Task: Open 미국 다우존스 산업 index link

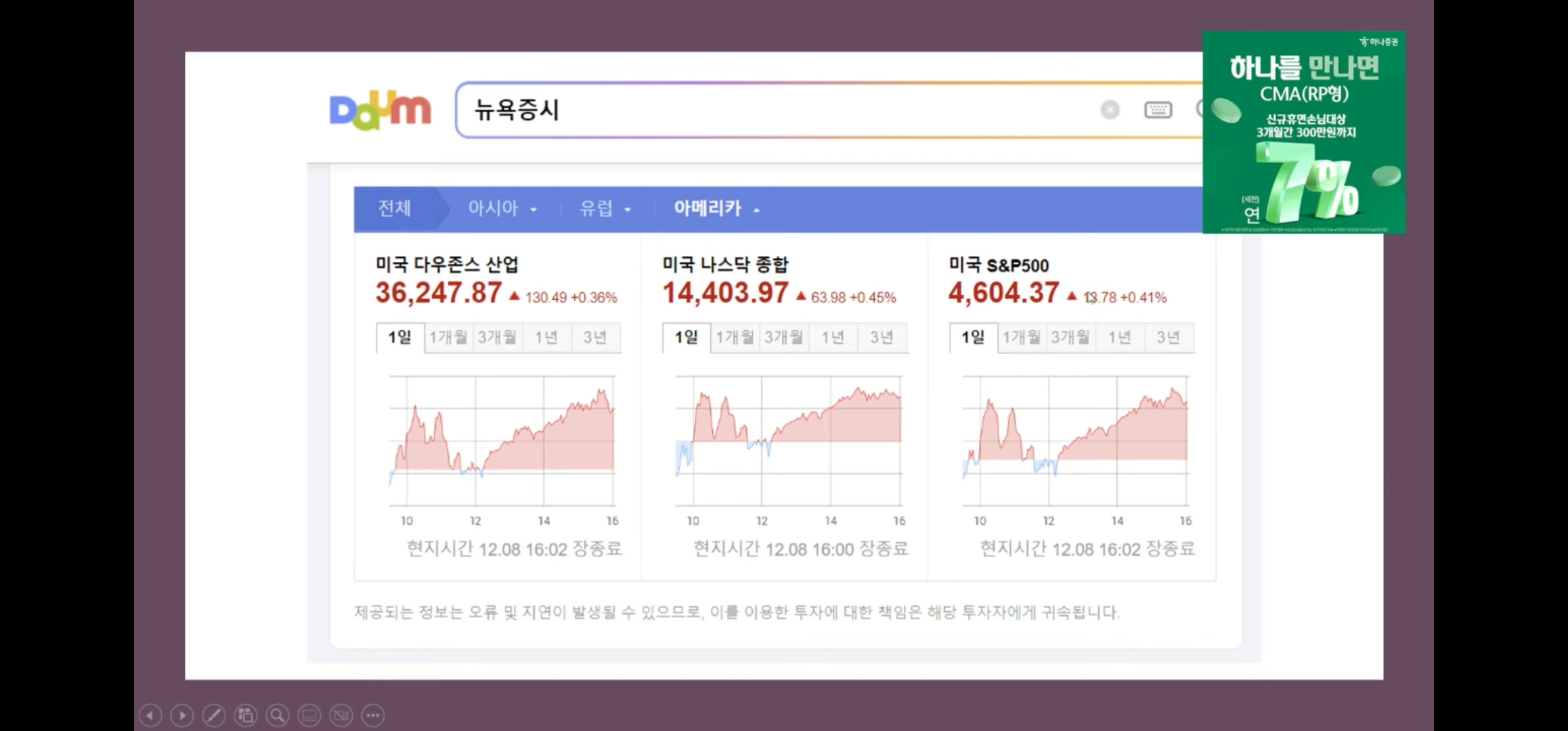Action: click(x=448, y=264)
